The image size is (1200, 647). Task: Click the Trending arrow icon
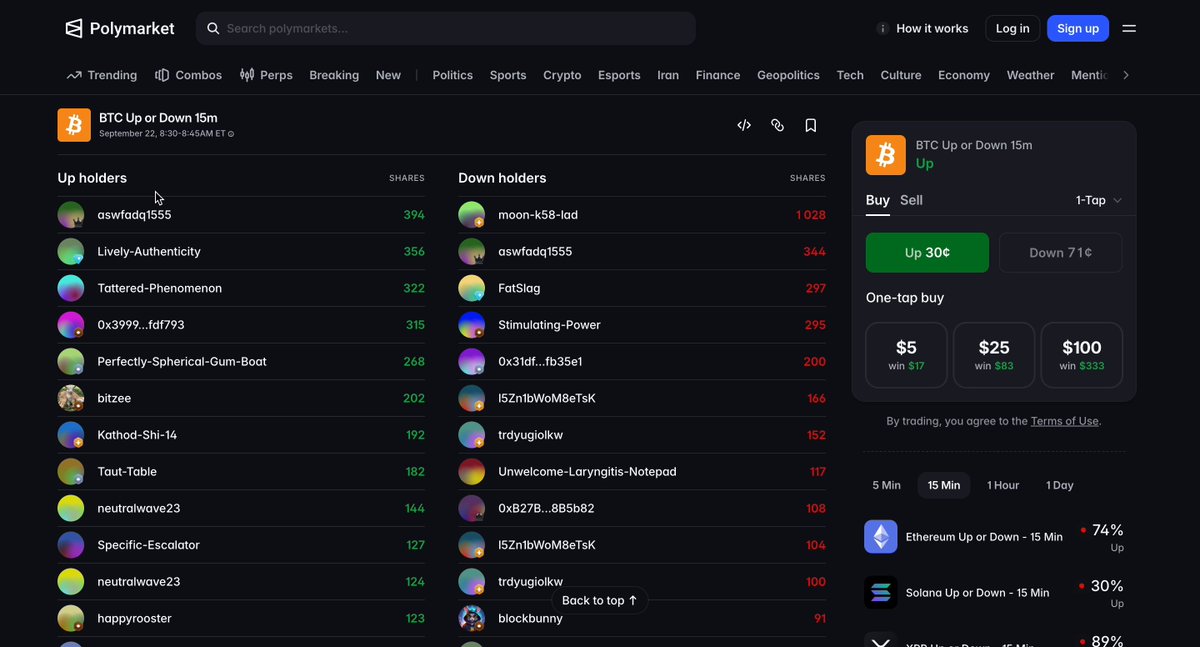[x=74, y=75]
